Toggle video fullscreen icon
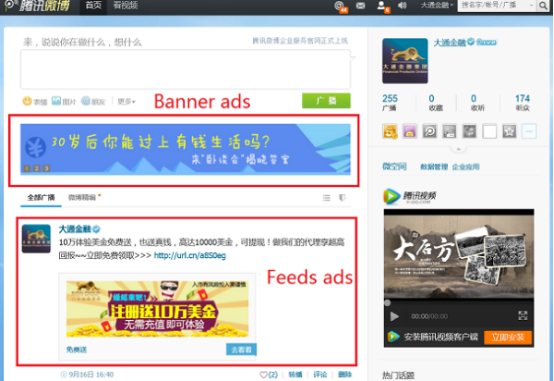Image resolution: width=554 pixels, height=381 pixels. click(523, 316)
